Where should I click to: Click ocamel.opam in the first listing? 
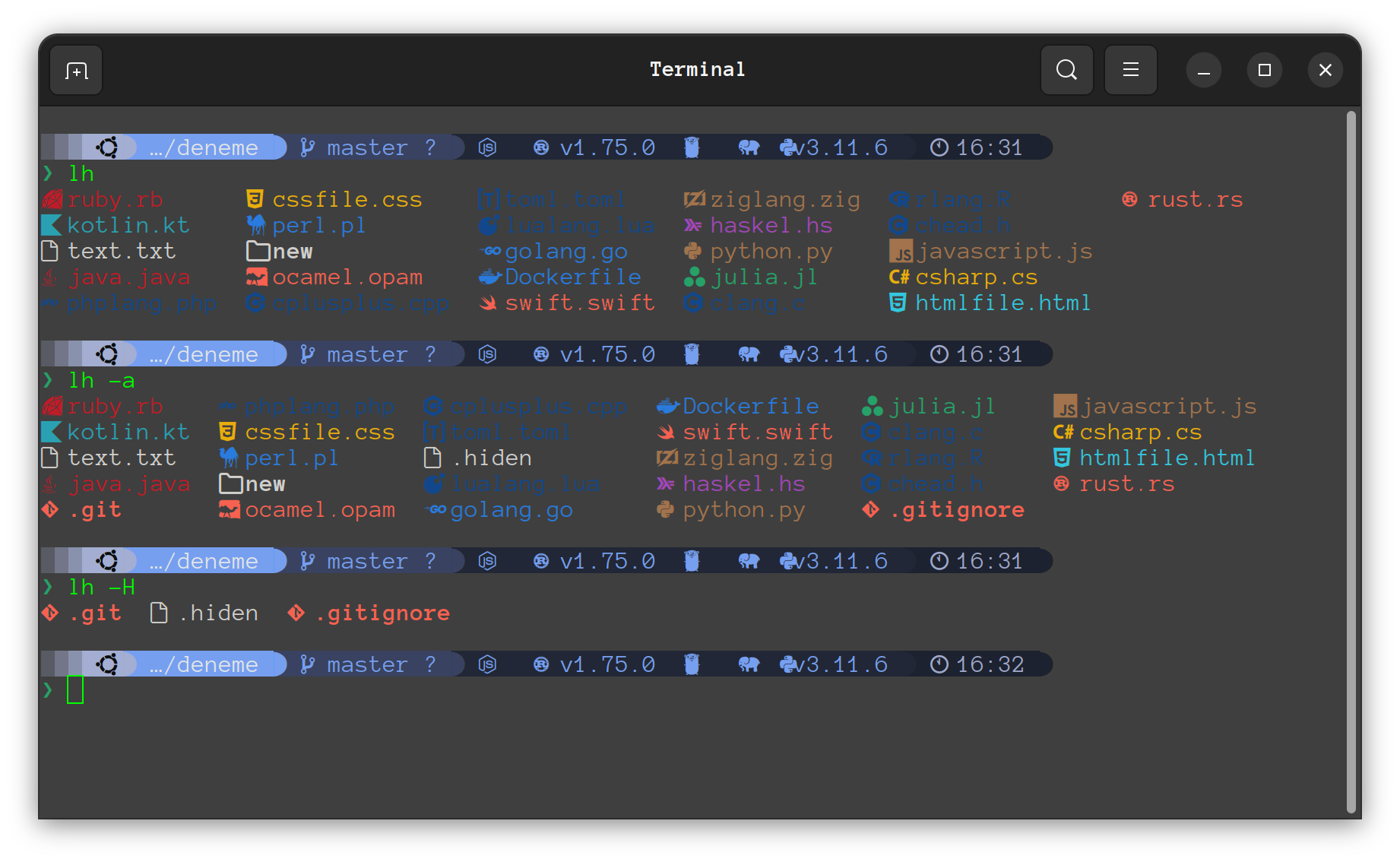pos(347,277)
